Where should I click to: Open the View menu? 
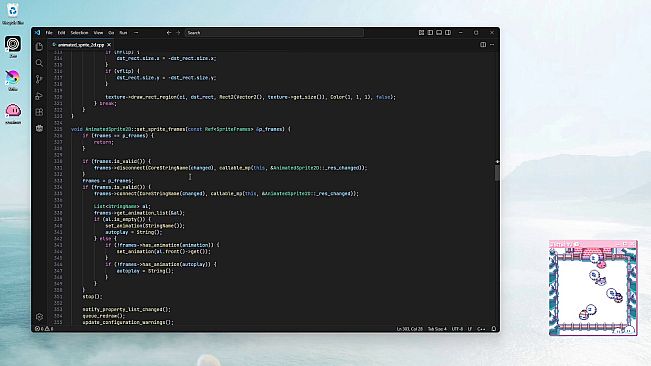(x=98, y=32)
